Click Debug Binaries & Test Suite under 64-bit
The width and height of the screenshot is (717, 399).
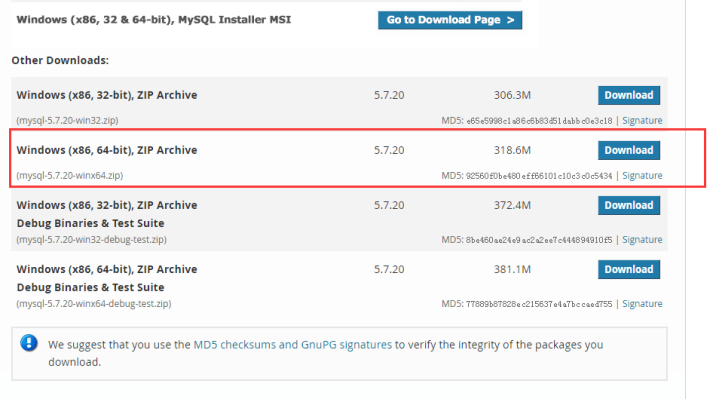tap(90, 287)
